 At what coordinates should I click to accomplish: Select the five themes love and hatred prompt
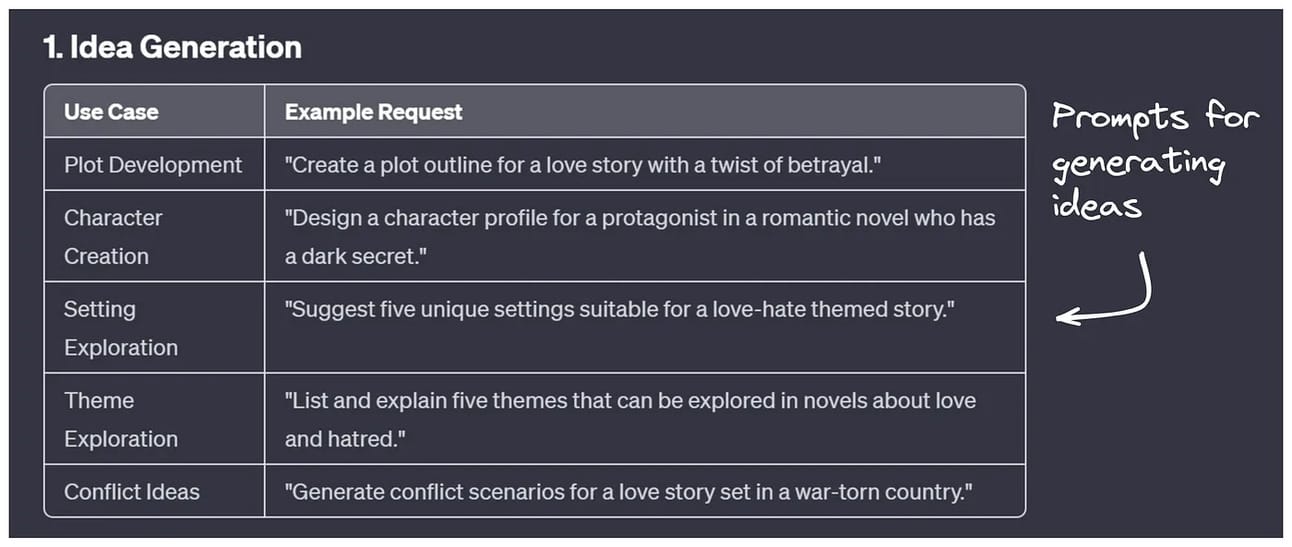630,419
